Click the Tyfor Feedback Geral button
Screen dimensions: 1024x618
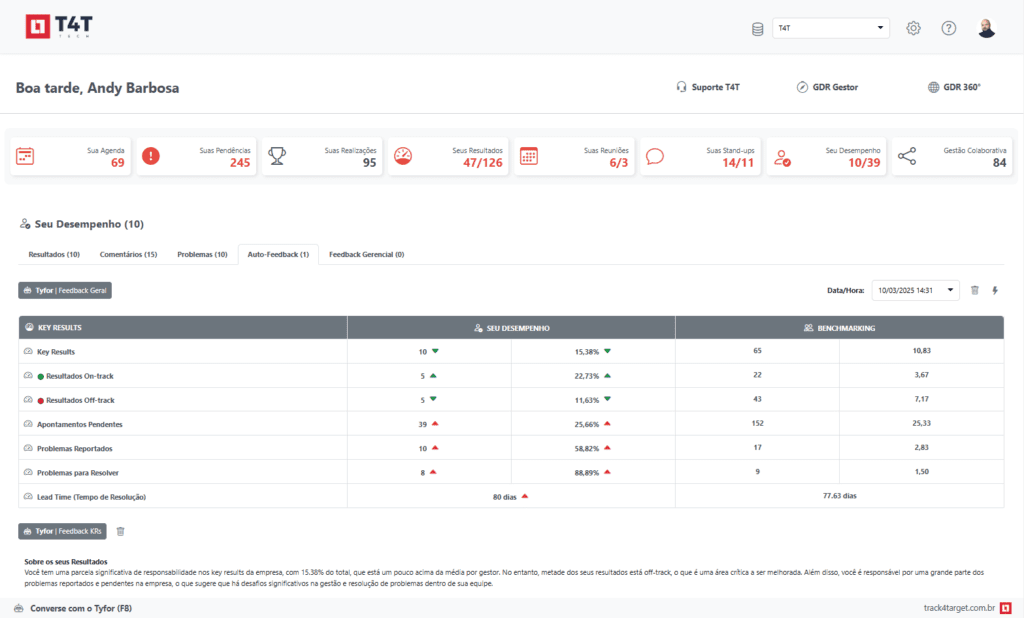coord(65,290)
